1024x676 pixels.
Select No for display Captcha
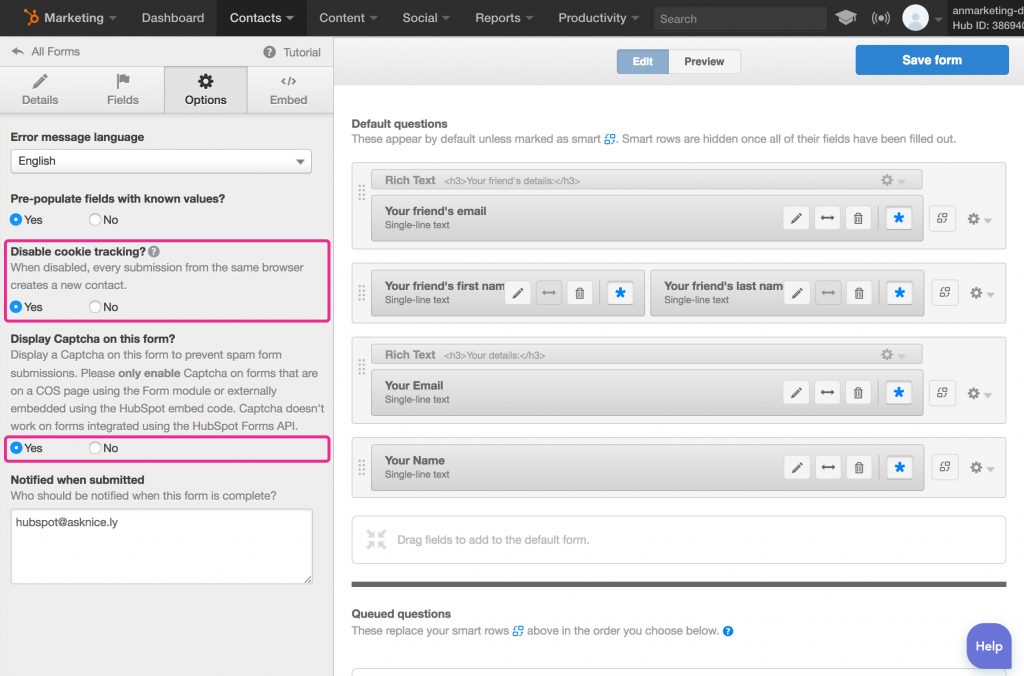tap(95, 448)
